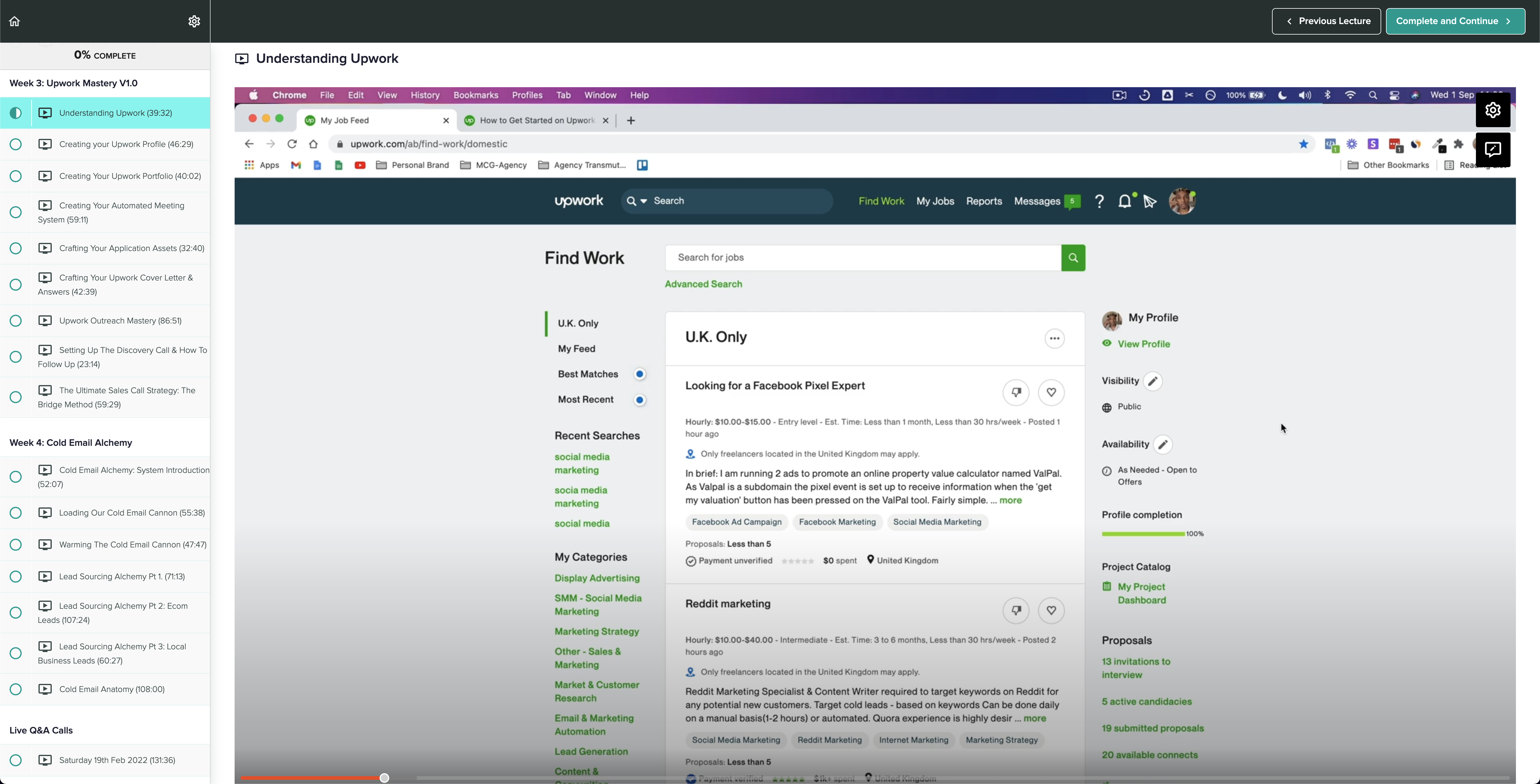This screenshot has height=784, width=1540.
Task: Click the Chrome address bar URL
Action: coord(429,144)
